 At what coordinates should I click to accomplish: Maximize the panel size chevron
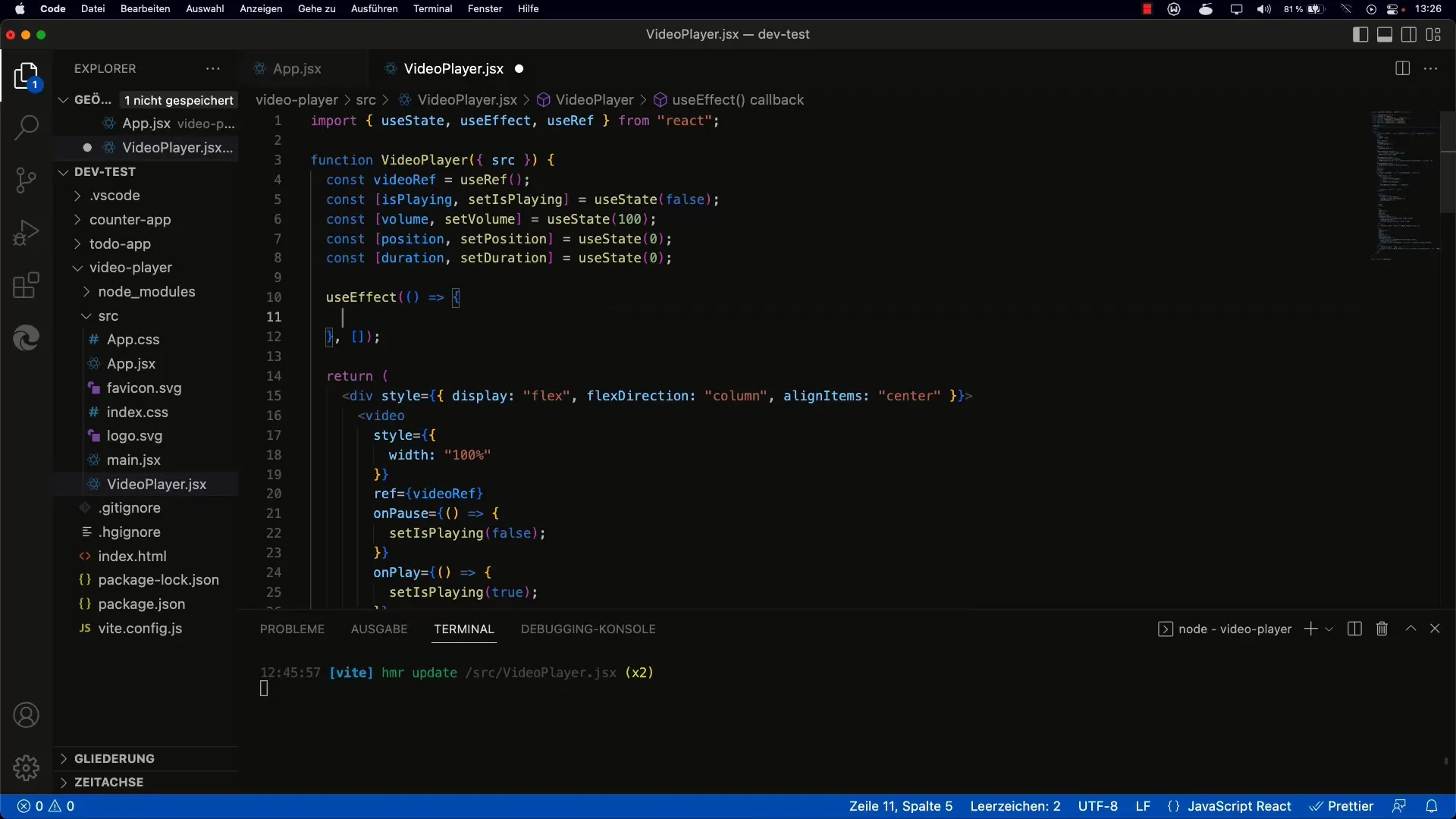[x=1410, y=629]
